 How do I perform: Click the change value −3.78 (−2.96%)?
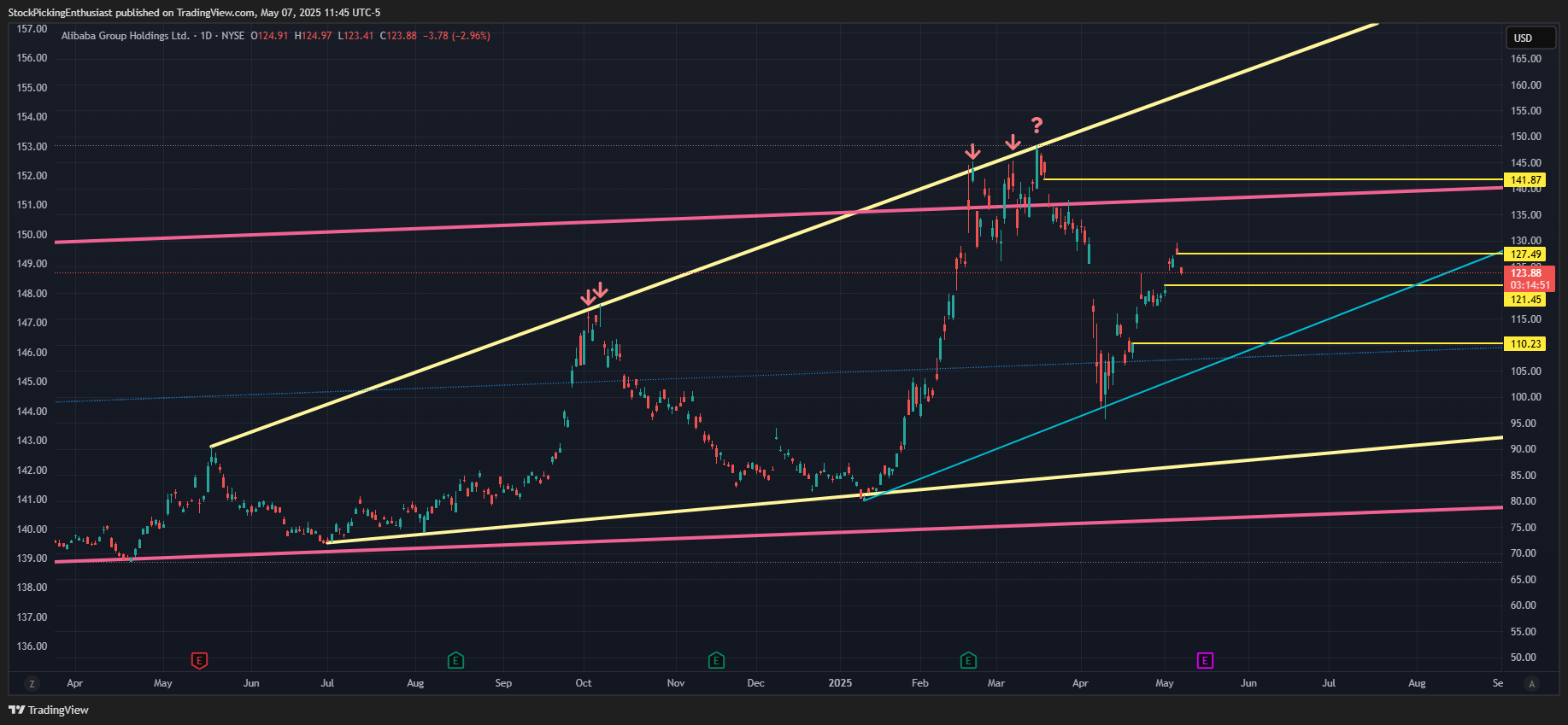click(x=456, y=36)
